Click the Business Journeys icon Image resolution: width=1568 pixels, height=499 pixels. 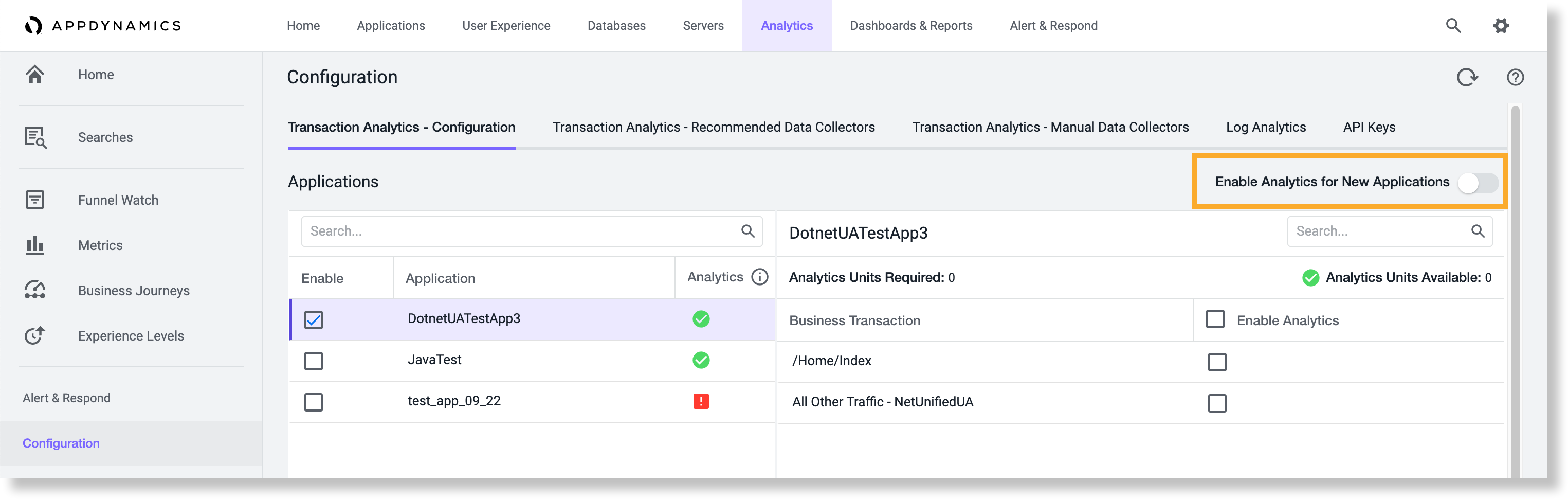pos(34,290)
